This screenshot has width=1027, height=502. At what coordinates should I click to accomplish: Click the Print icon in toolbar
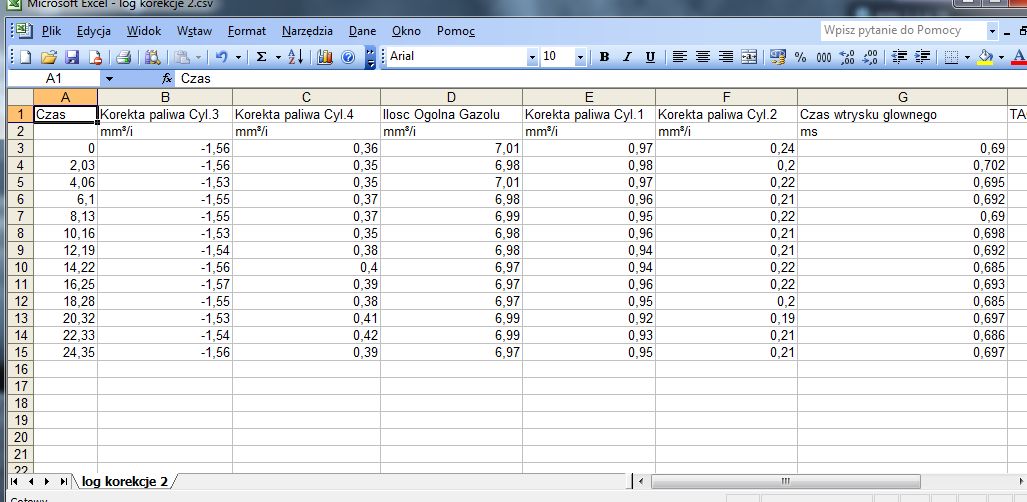(122, 57)
